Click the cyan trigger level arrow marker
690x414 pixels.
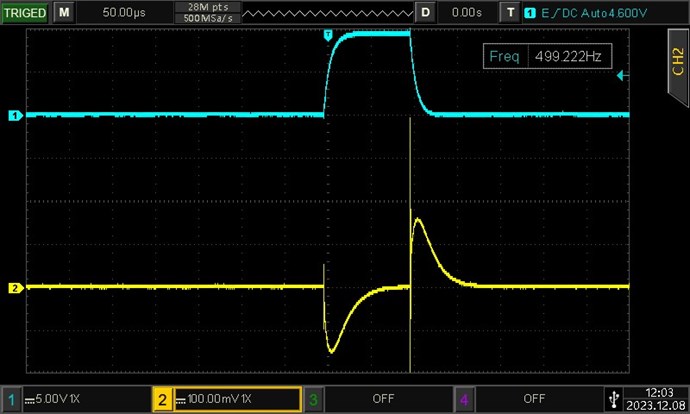(x=622, y=76)
